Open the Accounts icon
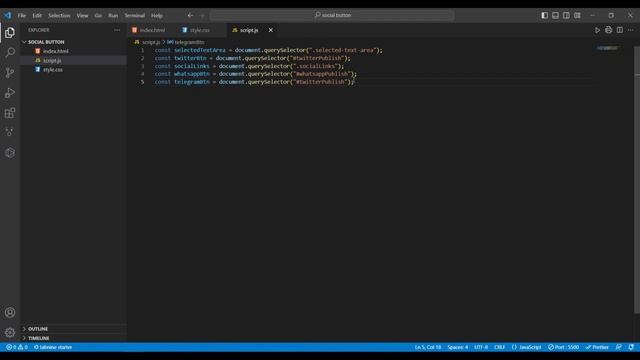This screenshot has height=360, width=640. [10, 313]
